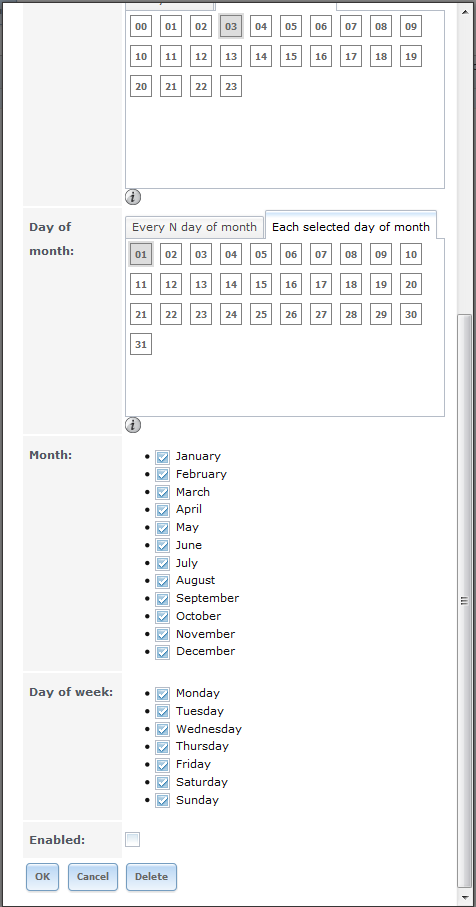The image size is (476, 907).
Task: Click the vertical scrollbar thumb
Action: (x=464, y=600)
